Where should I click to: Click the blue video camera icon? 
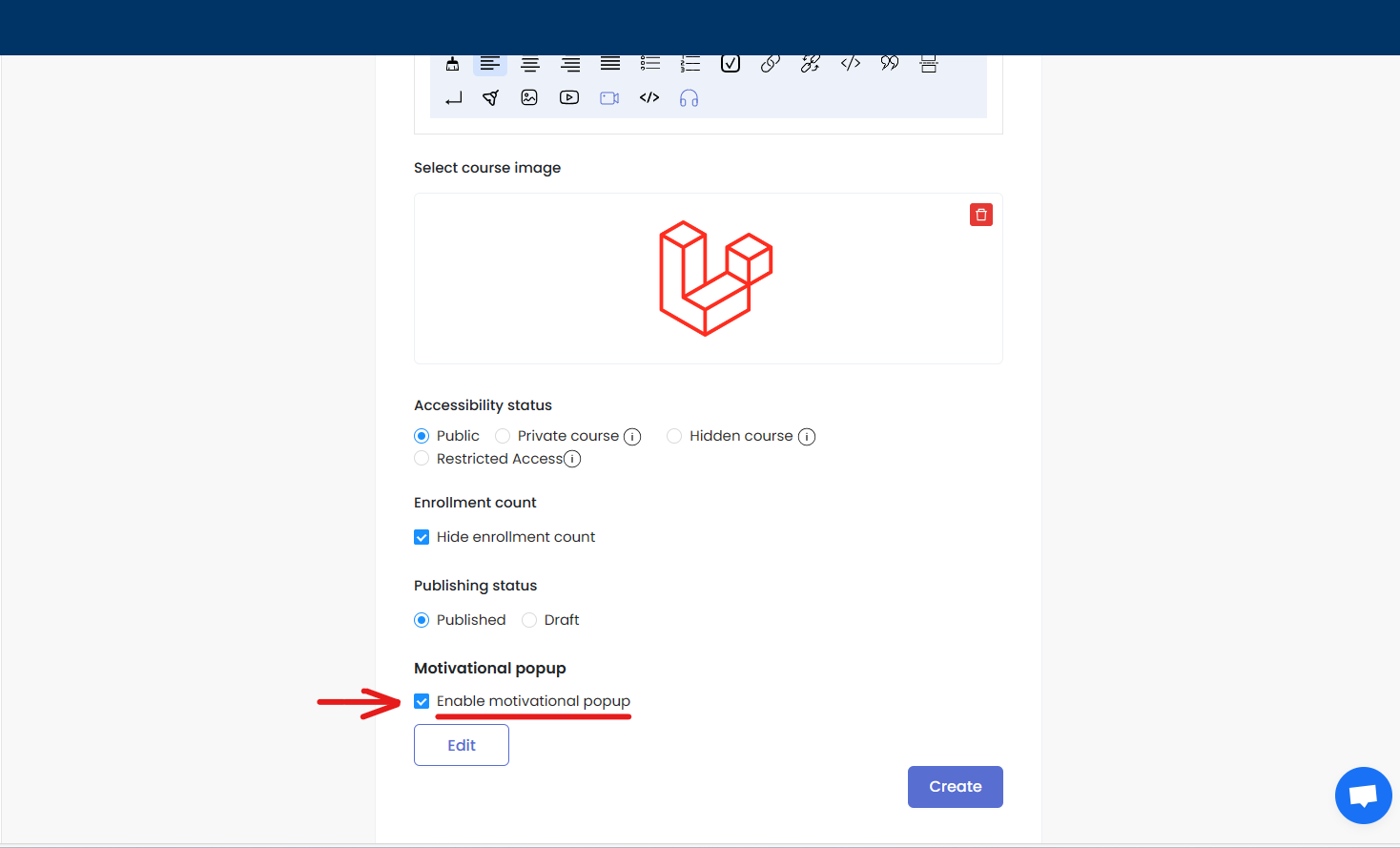click(609, 98)
